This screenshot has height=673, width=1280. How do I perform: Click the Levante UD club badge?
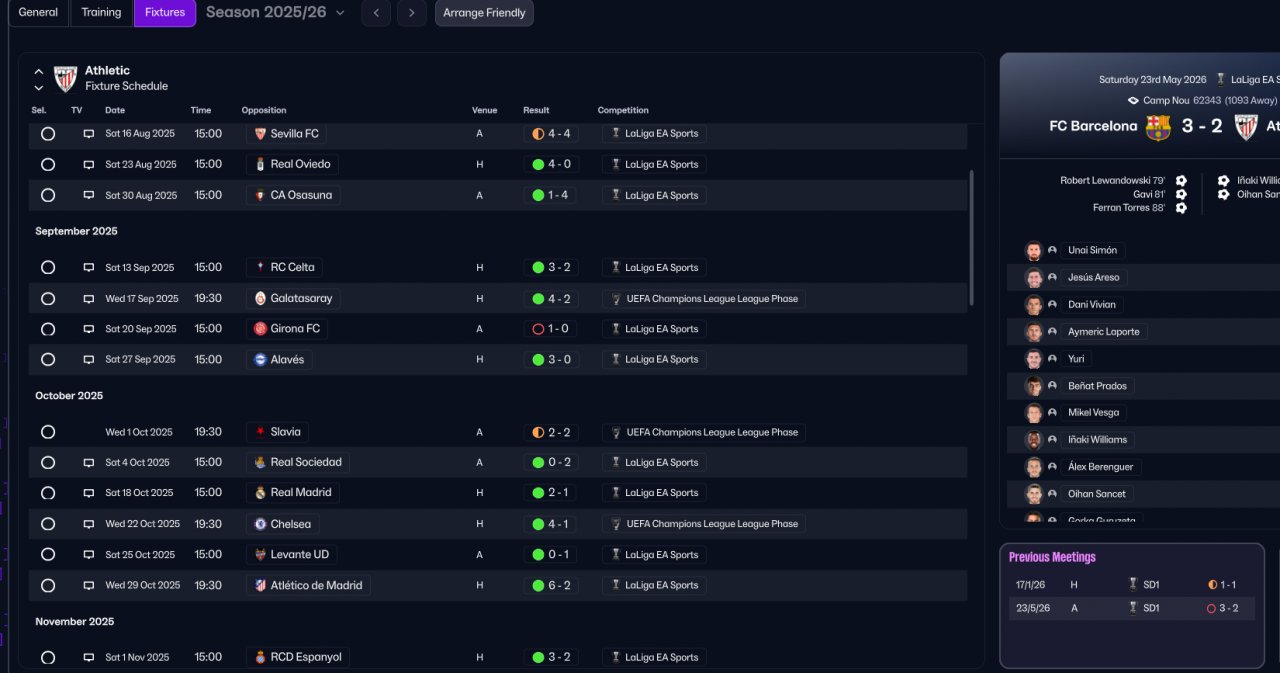[x=260, y=554]
